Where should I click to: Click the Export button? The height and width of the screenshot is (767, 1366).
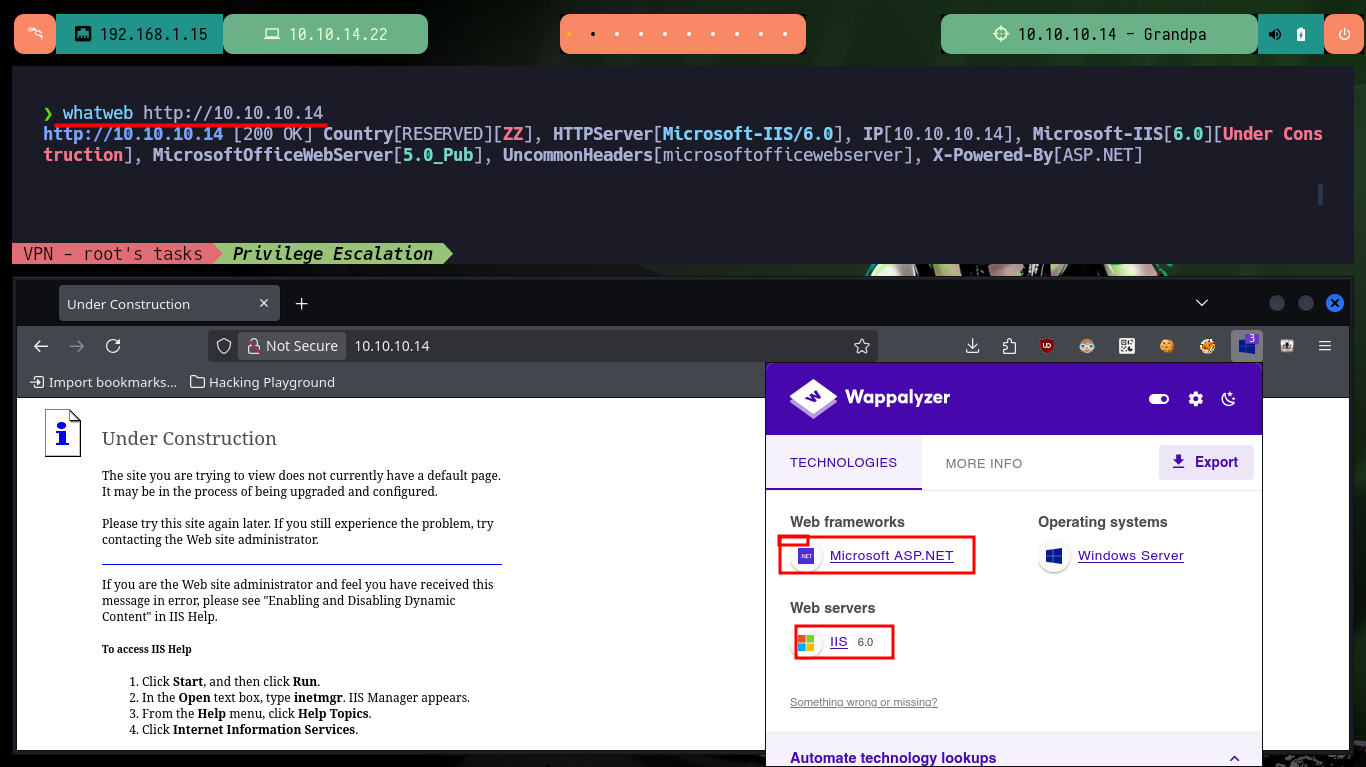click(x=1206, y=462)
